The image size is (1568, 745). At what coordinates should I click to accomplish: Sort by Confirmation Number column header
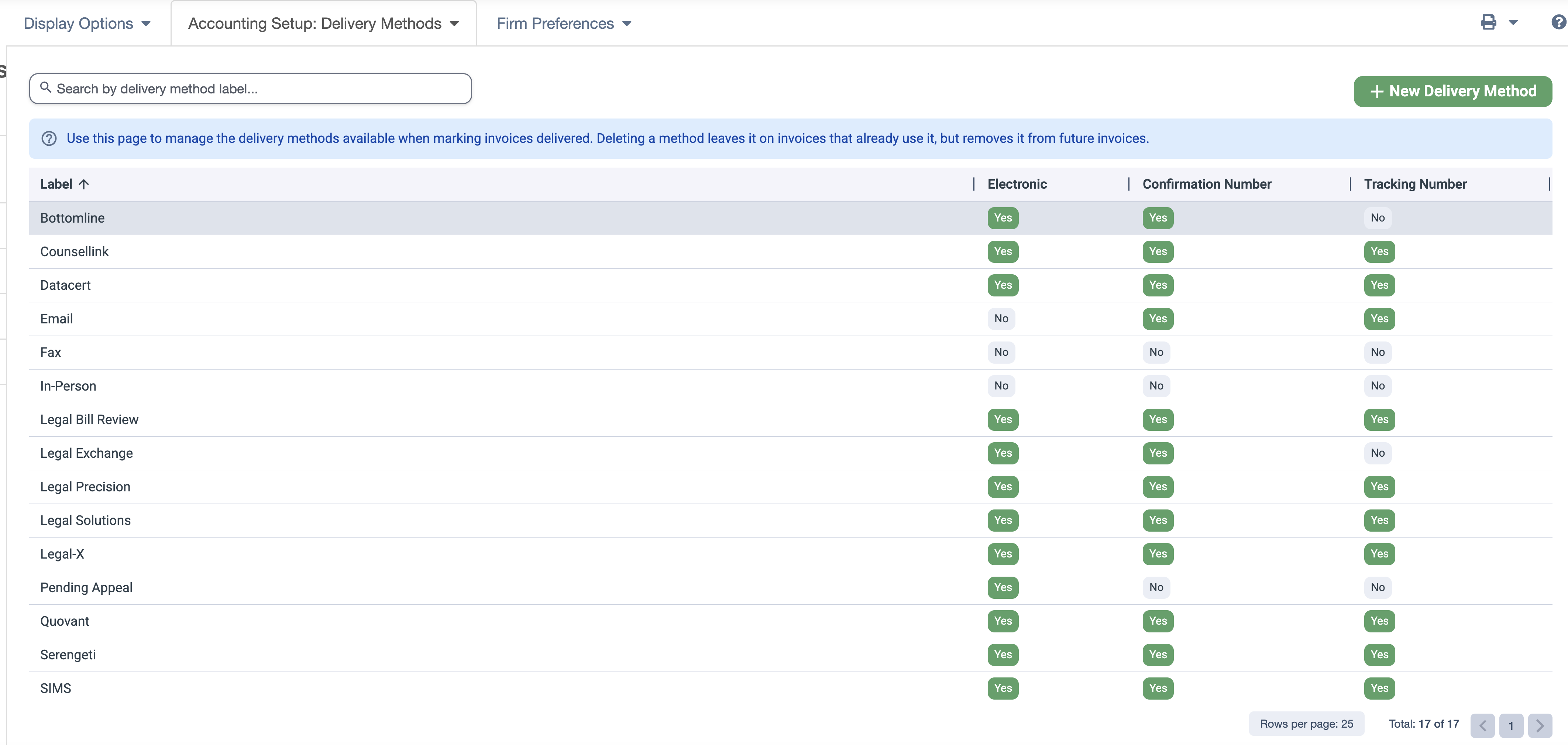click(1206, 184)
